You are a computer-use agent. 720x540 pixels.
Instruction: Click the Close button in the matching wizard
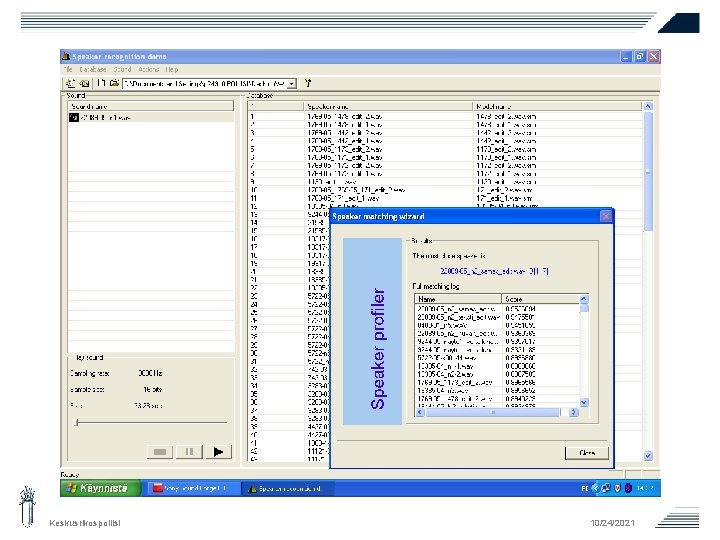point(587,453)
